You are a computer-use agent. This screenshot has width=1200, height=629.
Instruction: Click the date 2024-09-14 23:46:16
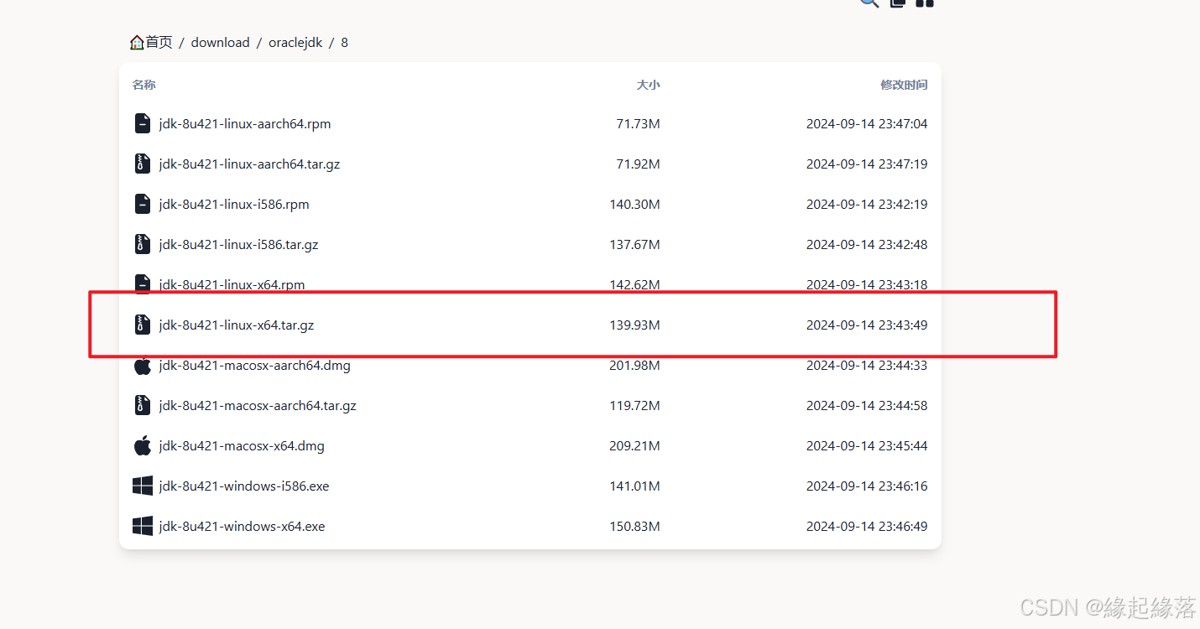[x=867, y=486]
